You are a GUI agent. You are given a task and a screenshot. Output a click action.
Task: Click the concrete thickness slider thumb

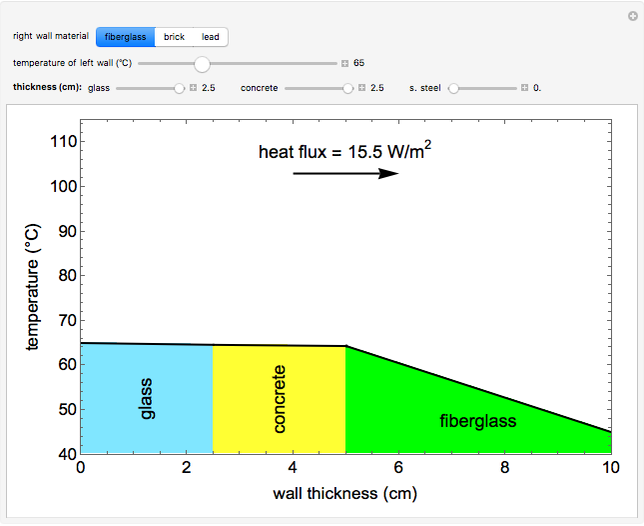coord(349,88)
